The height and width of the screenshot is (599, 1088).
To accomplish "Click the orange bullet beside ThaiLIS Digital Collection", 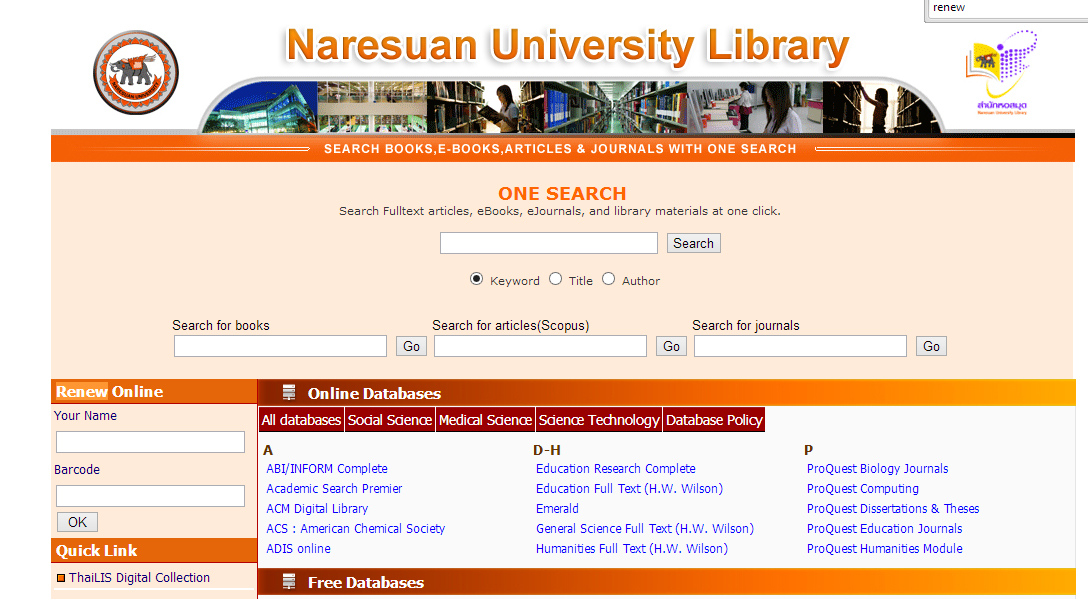I will (x=61, y=577).
